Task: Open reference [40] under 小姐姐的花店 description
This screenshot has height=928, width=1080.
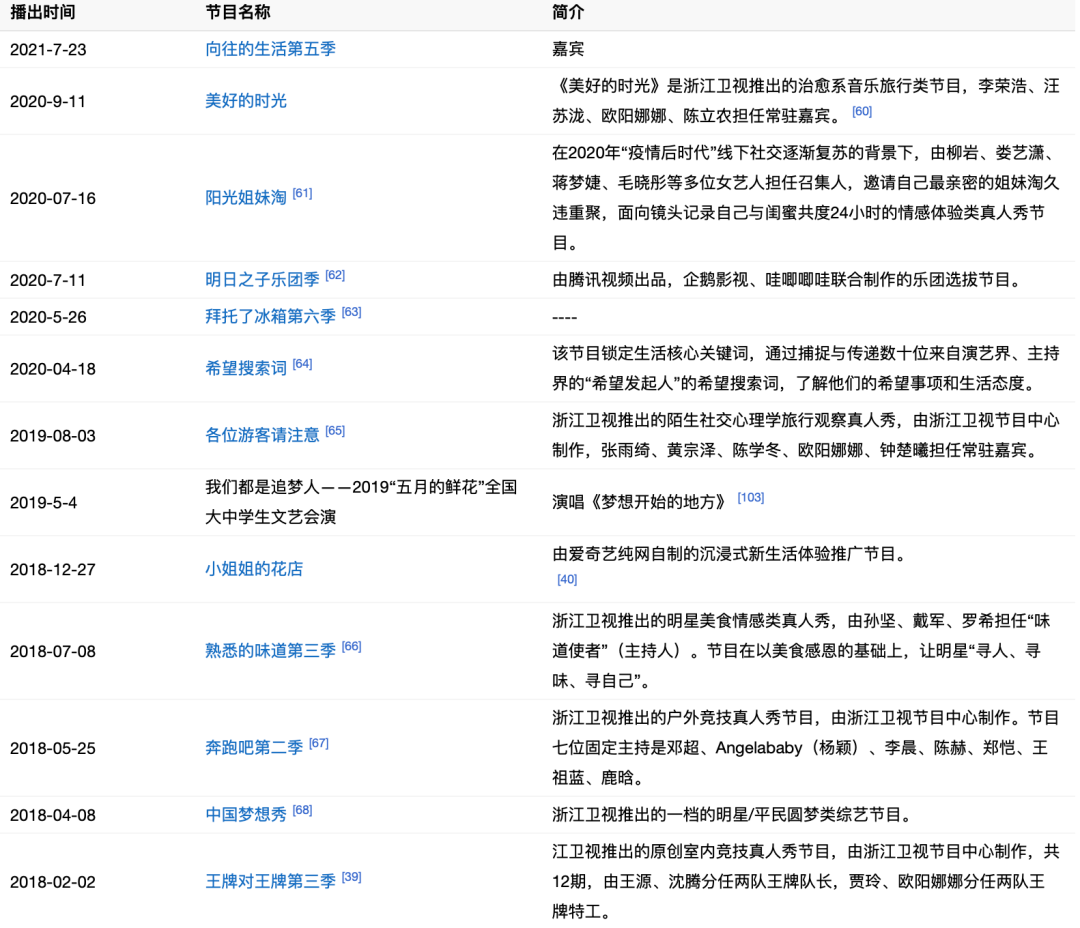Action: (x=567, y=580)
